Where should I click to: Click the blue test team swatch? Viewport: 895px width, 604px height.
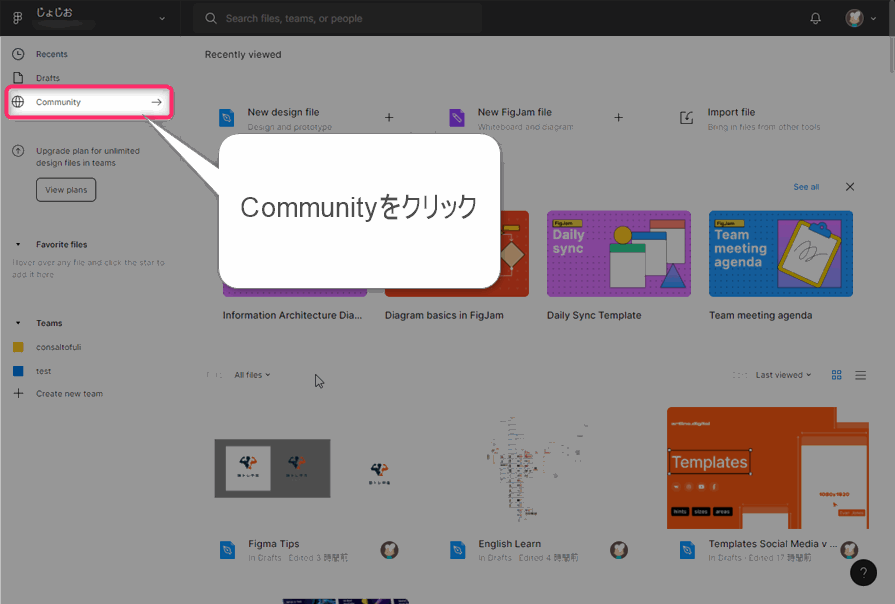tap(18, 371)
